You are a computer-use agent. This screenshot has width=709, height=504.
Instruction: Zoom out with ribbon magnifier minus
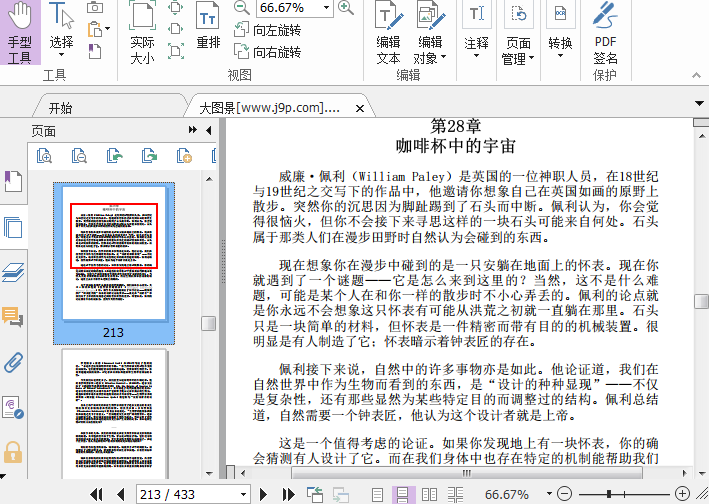[241, 8]
